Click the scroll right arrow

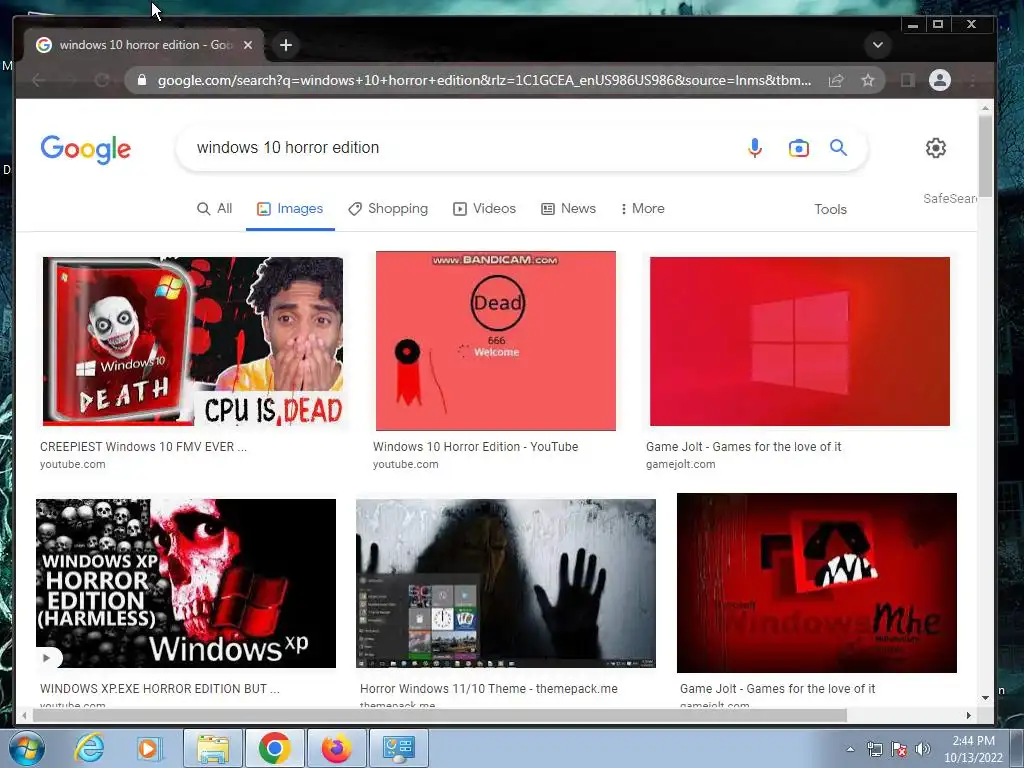point(968,716)
